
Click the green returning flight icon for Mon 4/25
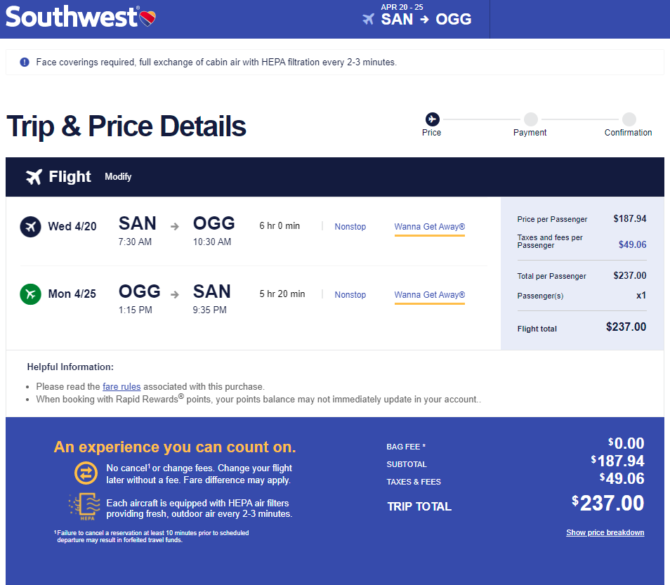(x=30, y=294)
